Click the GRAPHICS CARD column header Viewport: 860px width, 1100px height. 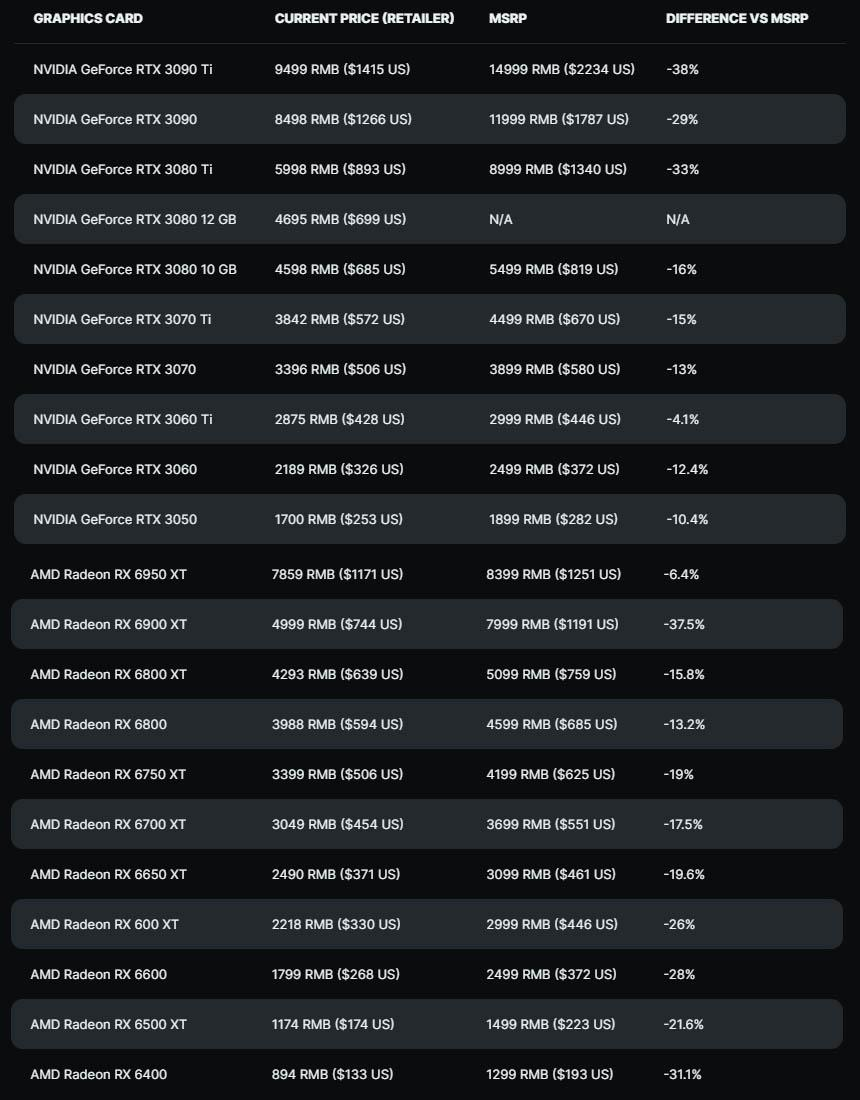(88, 19)
